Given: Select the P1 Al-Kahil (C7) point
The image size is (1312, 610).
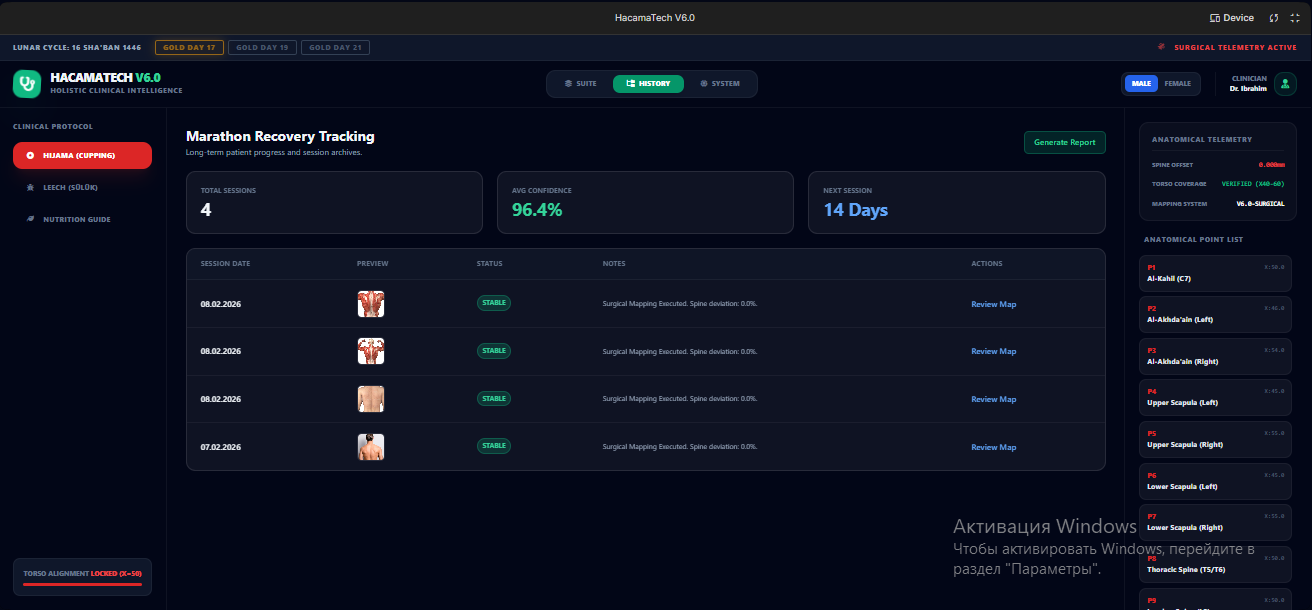Looking at the screenshot, I should coord(1214,273).
